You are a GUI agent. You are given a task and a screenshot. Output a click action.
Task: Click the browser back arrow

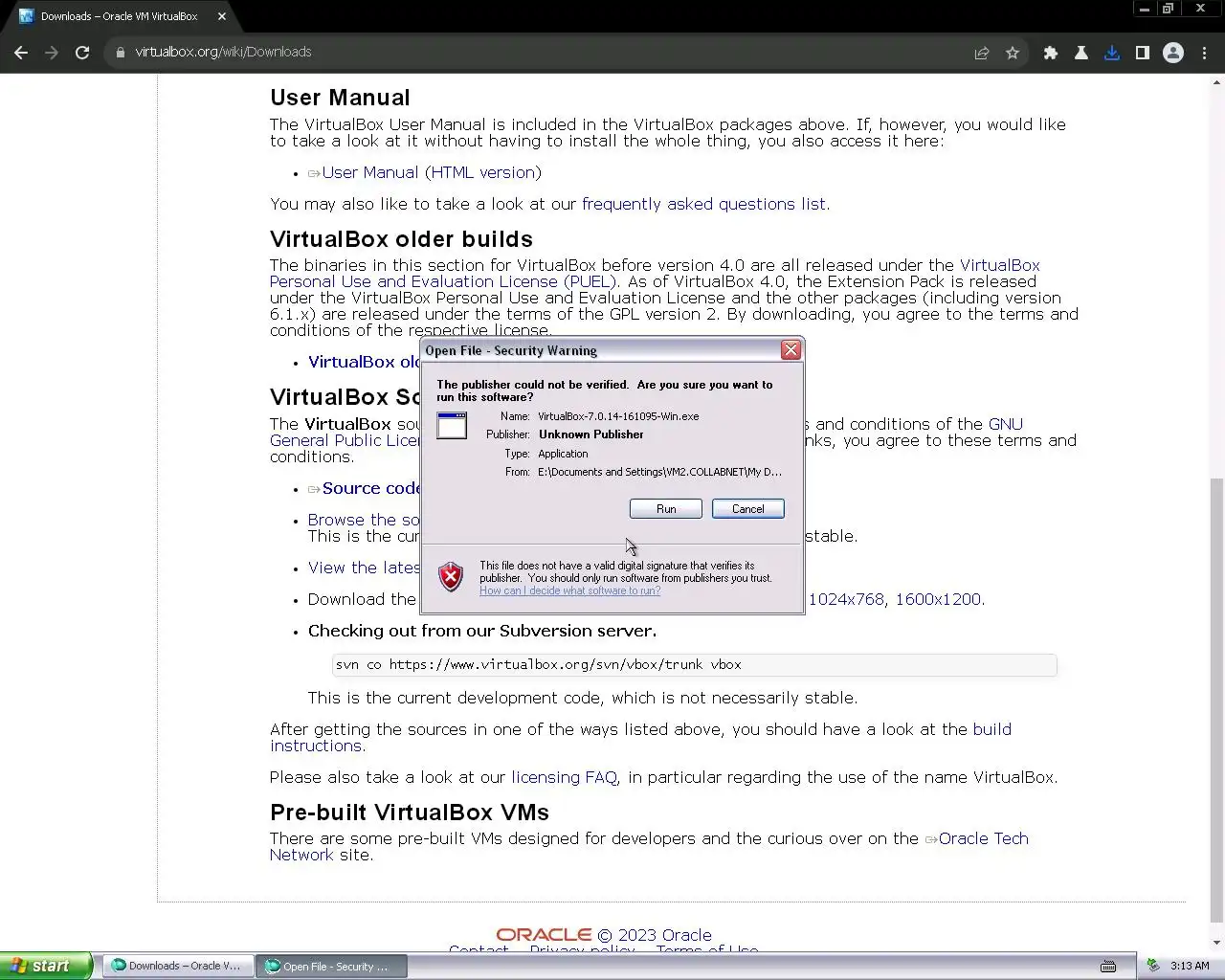pyautogui.click(x=21, y=53)
